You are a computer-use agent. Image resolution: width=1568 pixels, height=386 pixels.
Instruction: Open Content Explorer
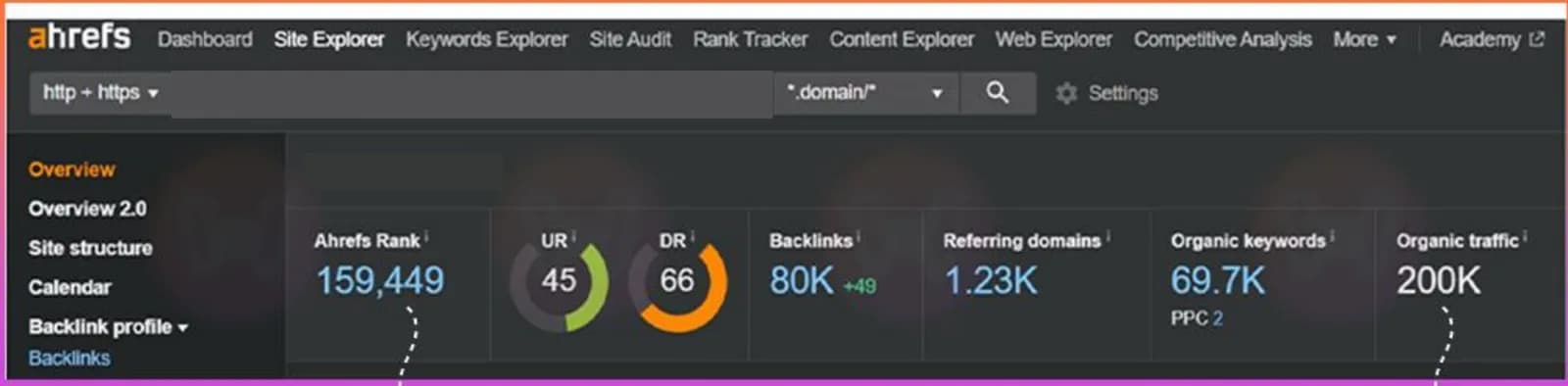click(x=902, y=39)
